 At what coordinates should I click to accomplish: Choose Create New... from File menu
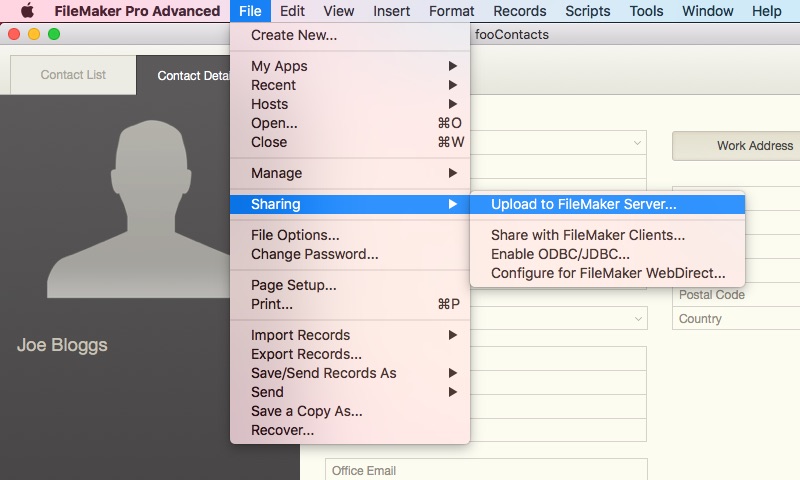350,35
